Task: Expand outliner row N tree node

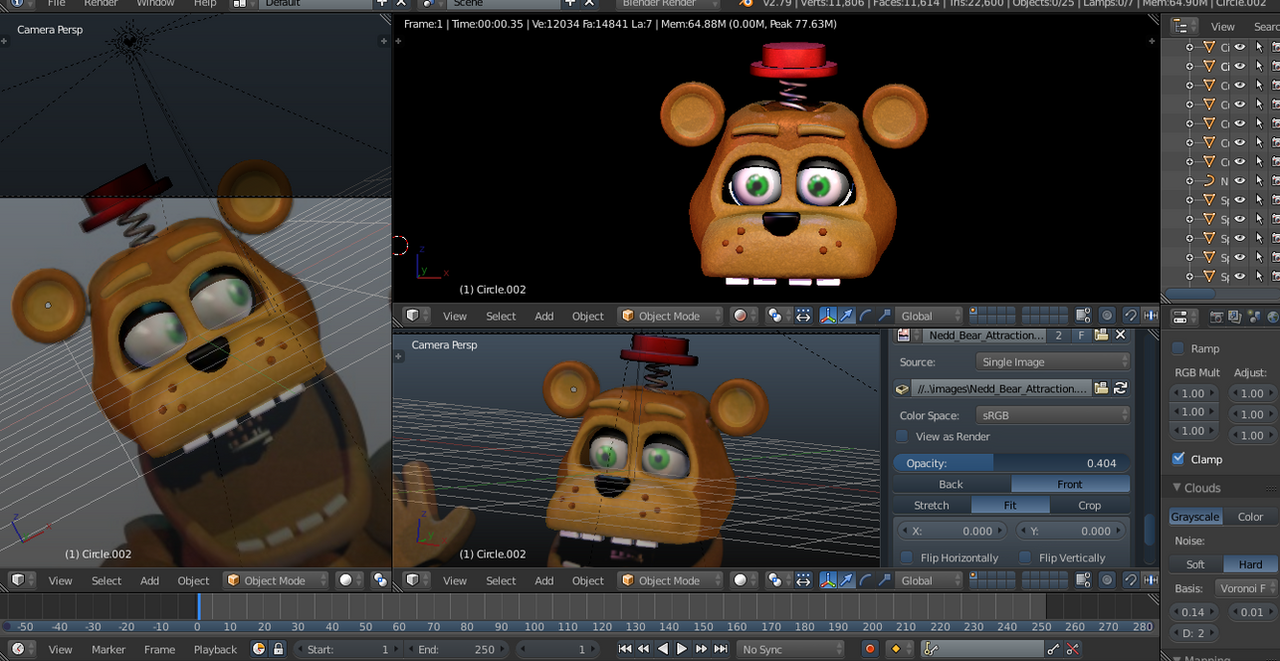Action: pyautogui.click(x=1189, y=181)
